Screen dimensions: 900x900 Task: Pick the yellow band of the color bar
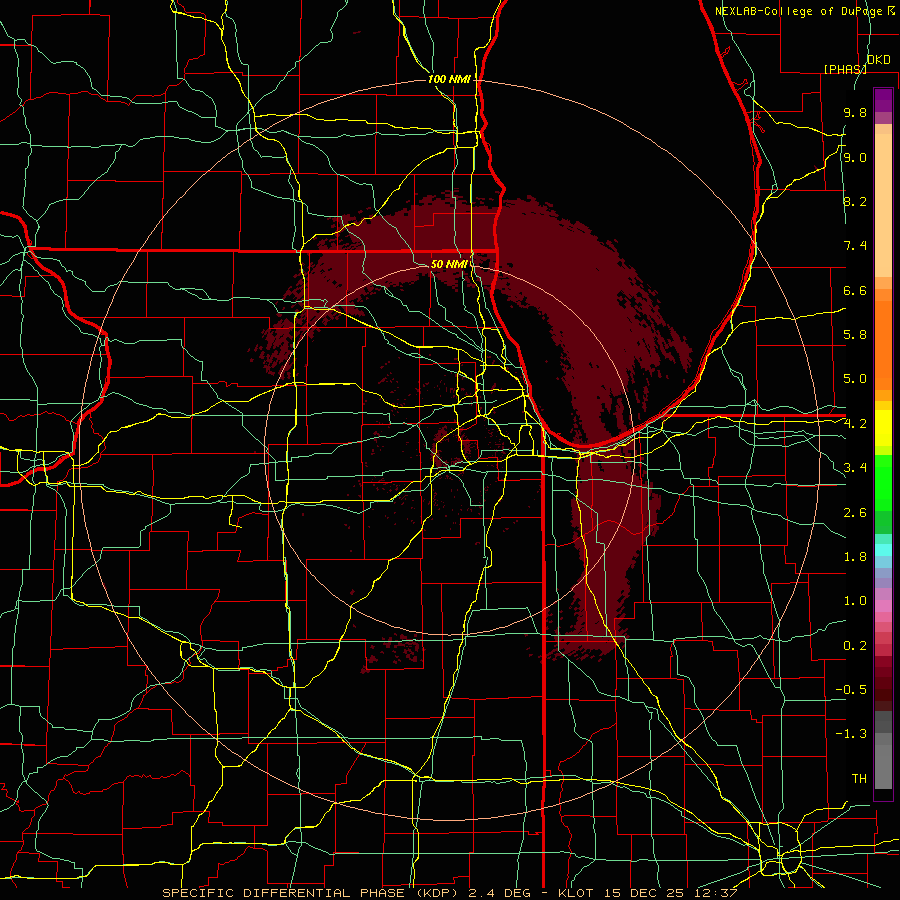(x=883, y=428)
